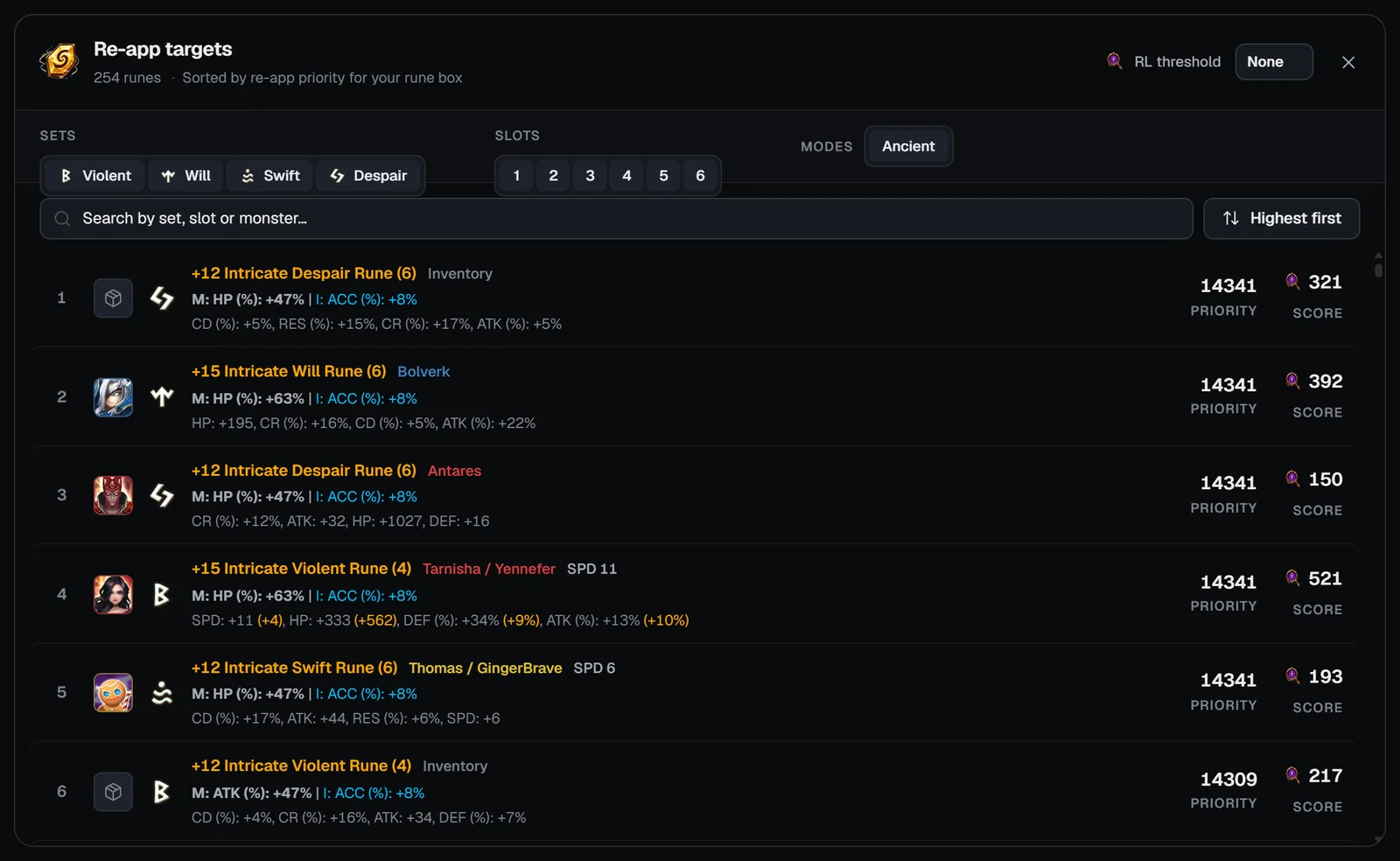Image resolution: width=1400 pixels, height=861 pixels.
Task: Click the golden rune logo in header
Action: pyautogui.click(x=59, y=61)
